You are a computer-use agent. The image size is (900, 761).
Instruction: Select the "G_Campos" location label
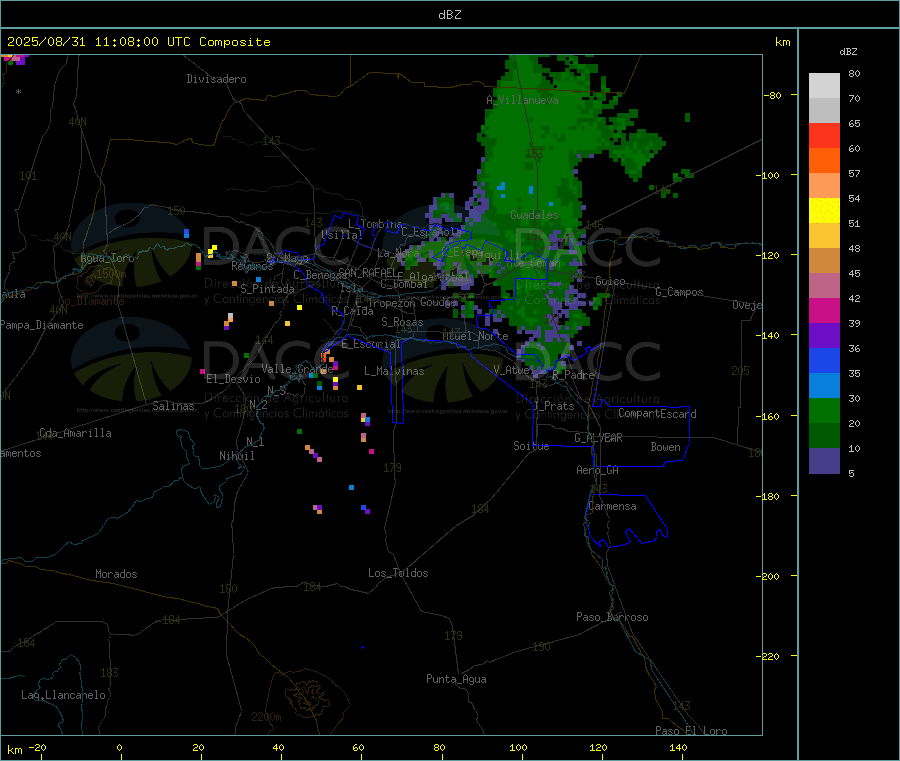click(680, 292)
